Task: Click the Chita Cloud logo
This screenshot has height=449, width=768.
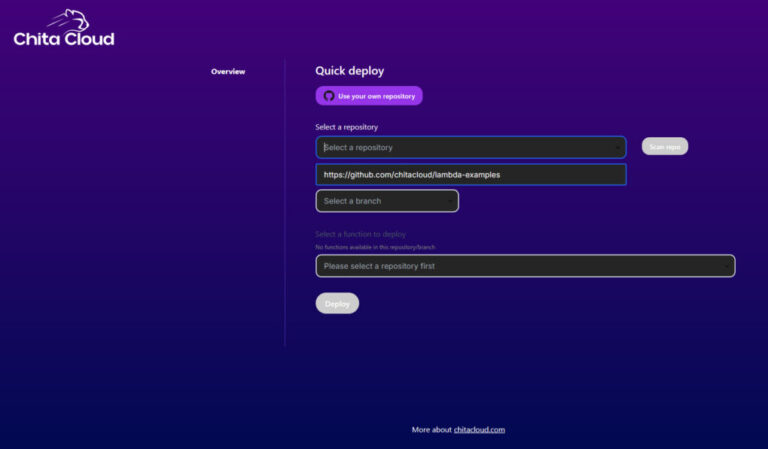Action: (64, 28)
